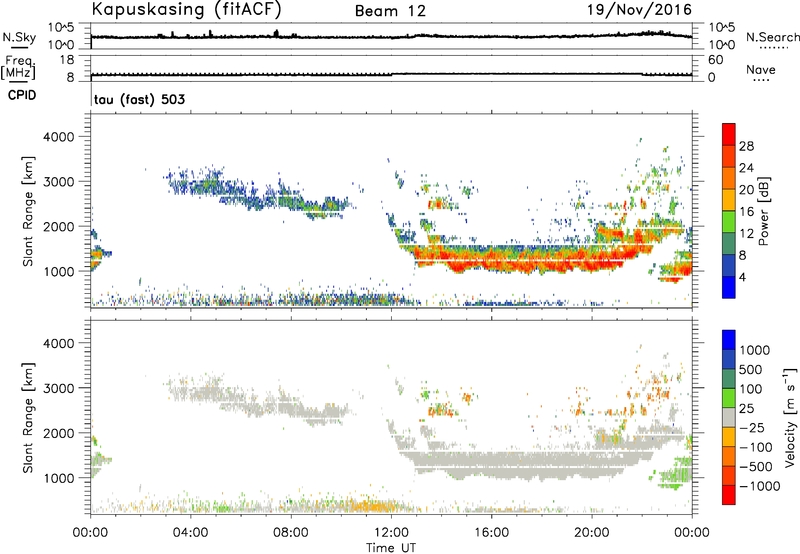Screen dimensions: 800x554
Task: Click the Power panel's 'Slant Range [km]' label
Action: click(x=28, y=212)
